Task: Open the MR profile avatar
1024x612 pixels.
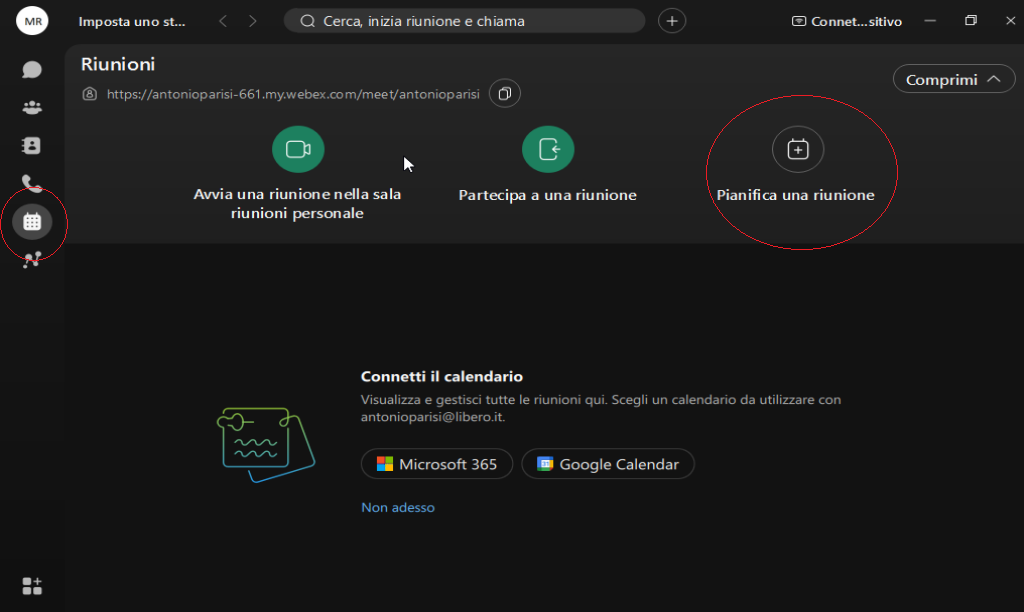Action: (x=32, y=21)
